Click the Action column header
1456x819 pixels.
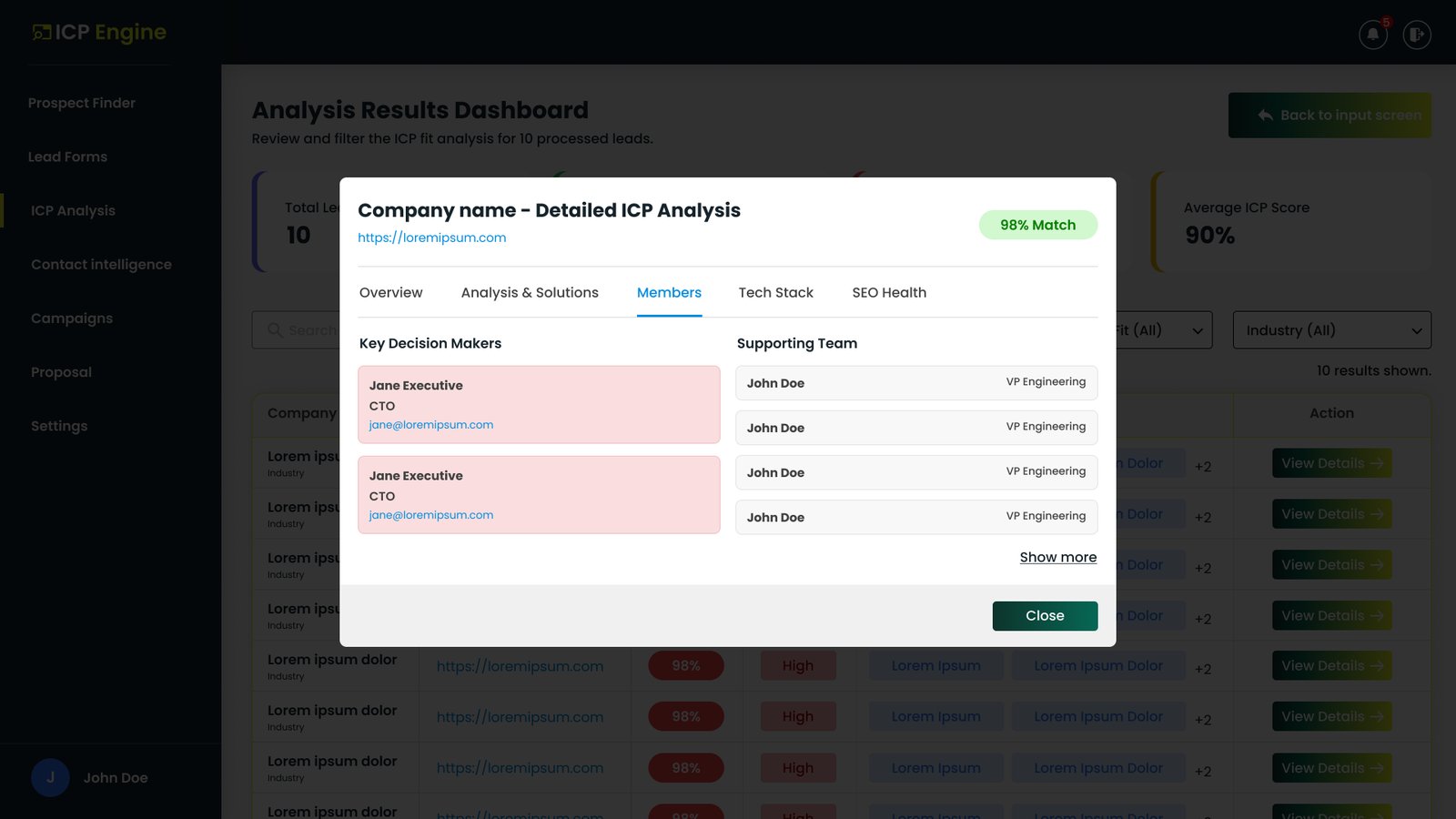(1331, 413)
